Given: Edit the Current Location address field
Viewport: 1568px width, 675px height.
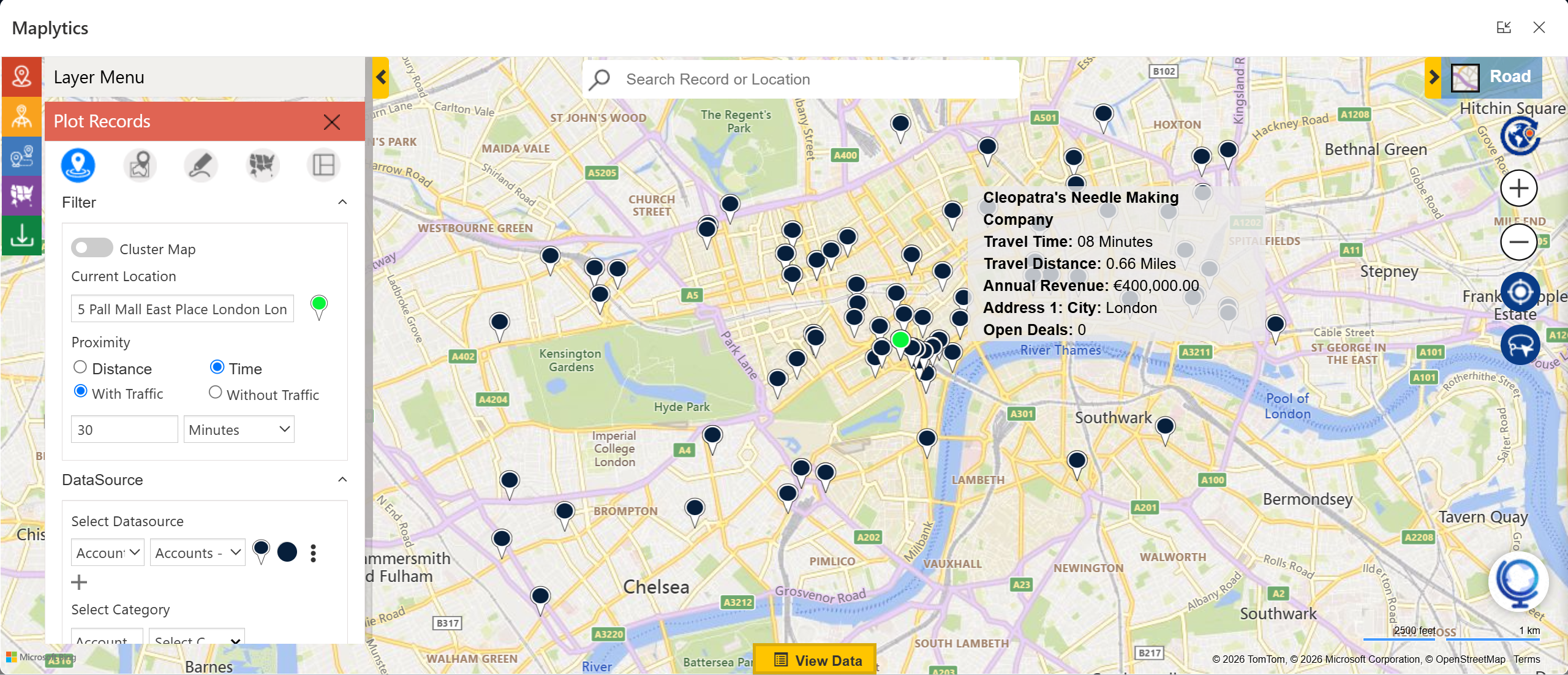Looking at the screenshot, I should [183, 309].
